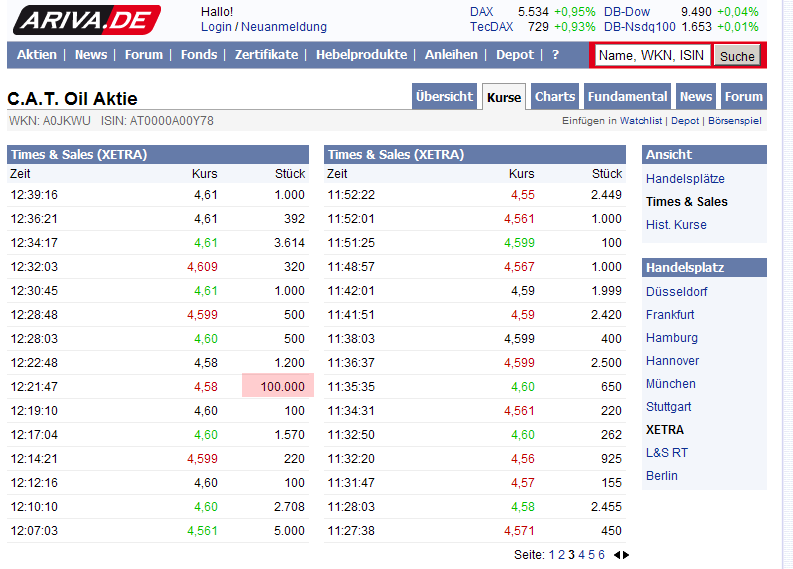Open the TecDAX index link
This screenshot has width=793, height=569.
[491, 27]
